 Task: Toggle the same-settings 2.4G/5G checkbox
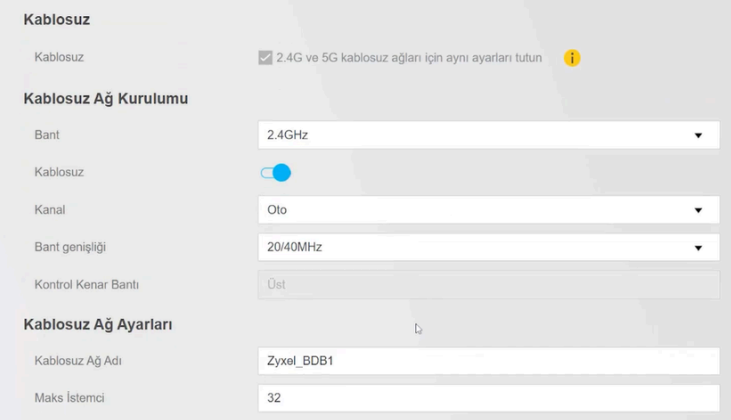click(265, 58)
